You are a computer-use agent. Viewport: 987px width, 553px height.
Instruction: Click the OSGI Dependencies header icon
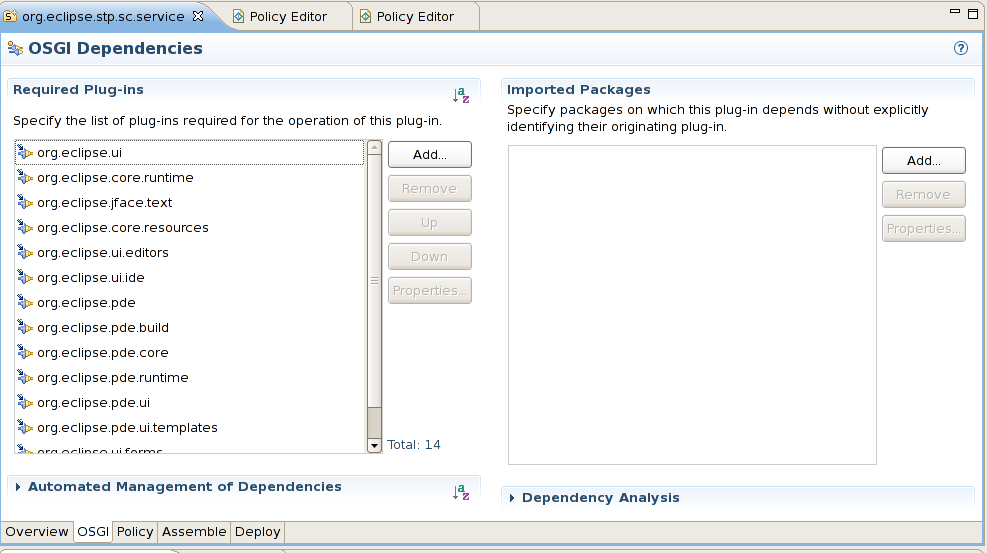(x=15, y=48)
